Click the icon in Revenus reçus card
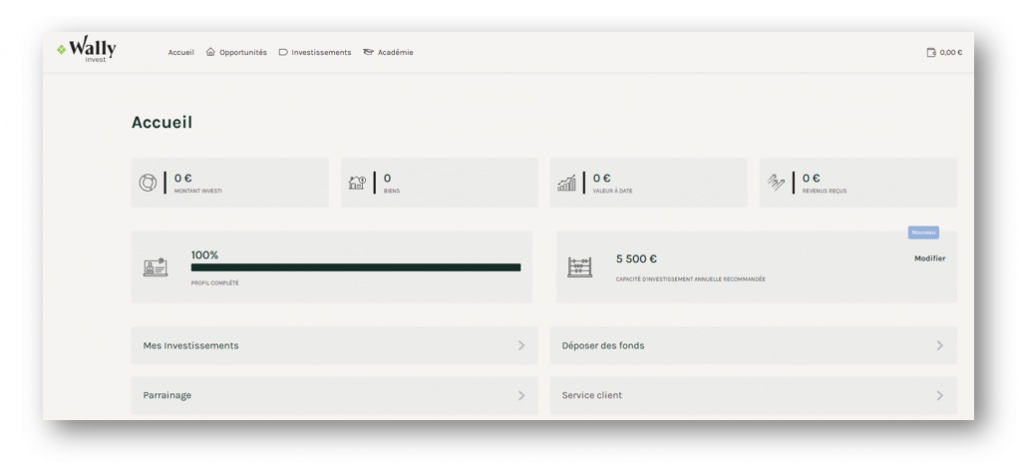 click(775, 183)
